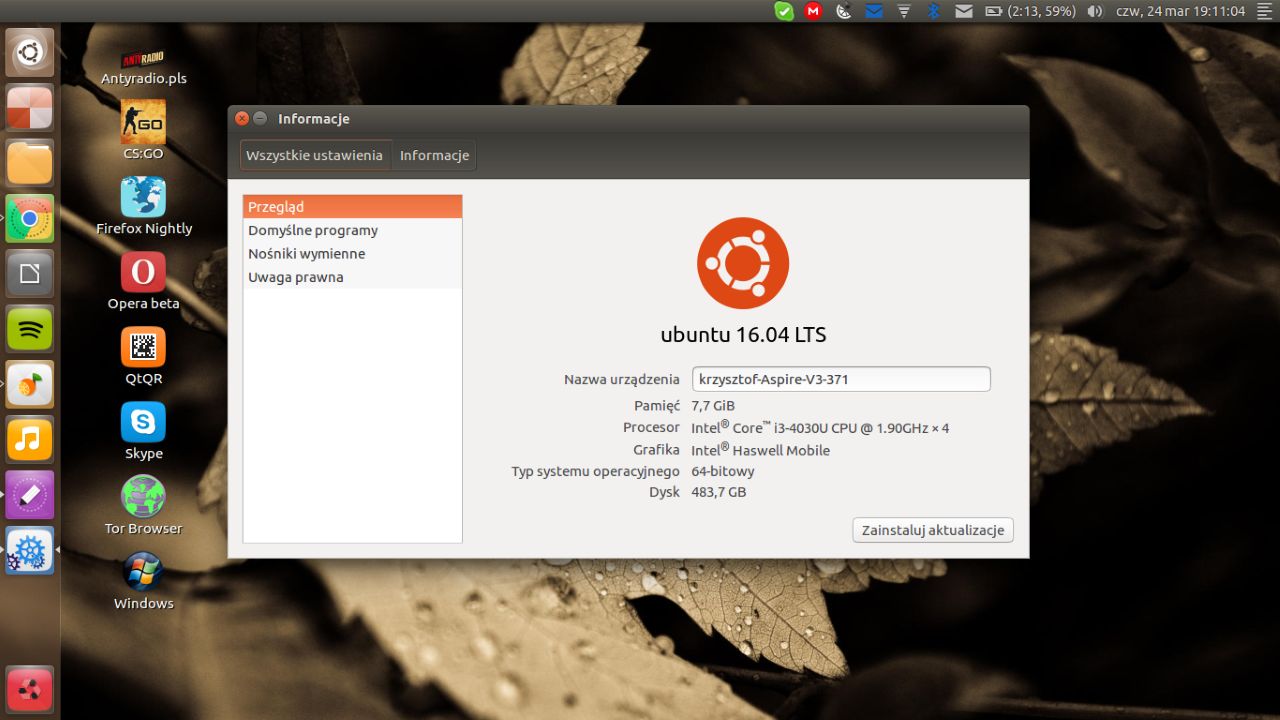This screenshot has height=720, width=1280.
Task: Click the Informacje toolbar button
Action: coord(434,155)
